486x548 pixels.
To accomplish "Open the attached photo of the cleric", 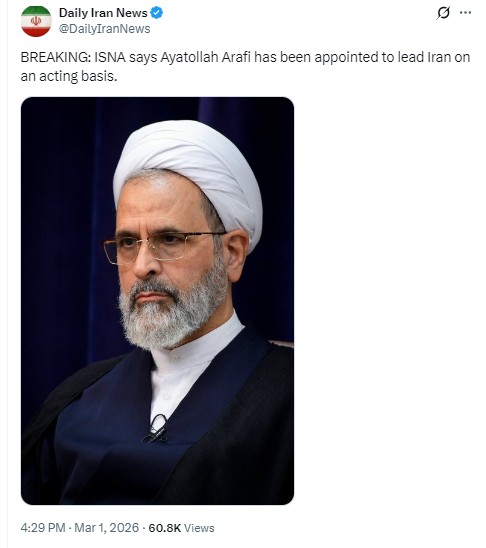I will tap(157, 301).
